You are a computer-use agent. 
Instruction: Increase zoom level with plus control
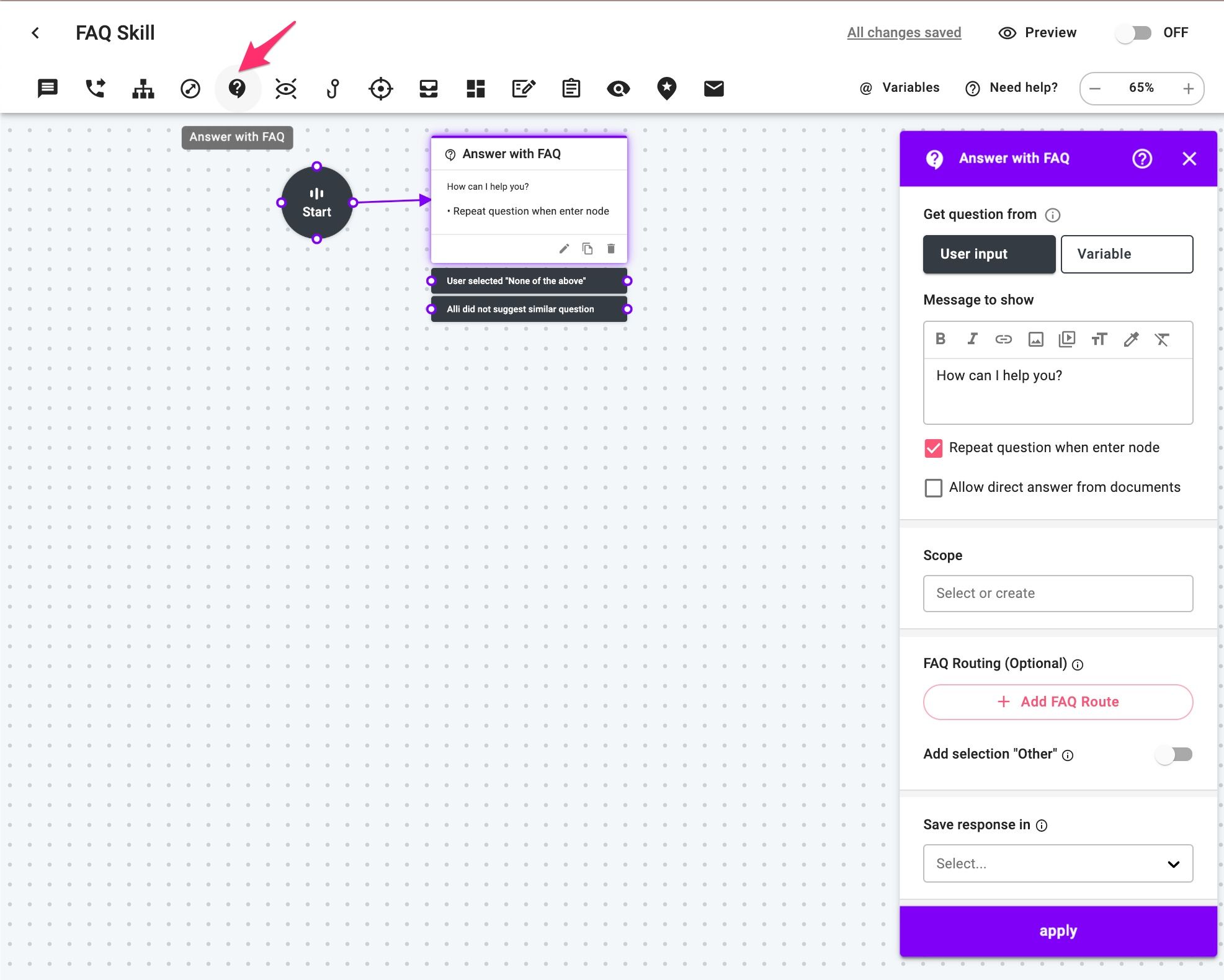1188,88
